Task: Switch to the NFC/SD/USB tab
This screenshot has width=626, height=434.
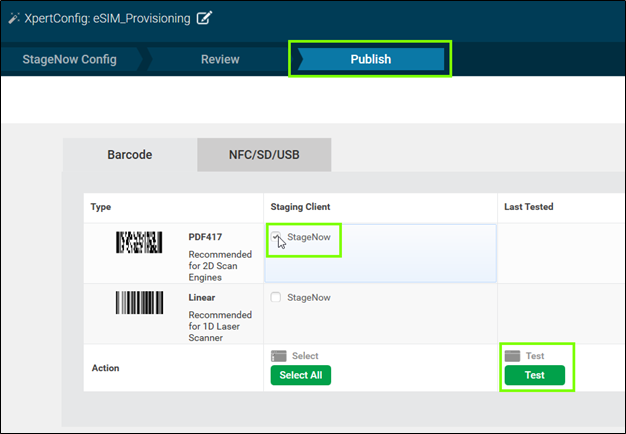Action: (264, 155)
